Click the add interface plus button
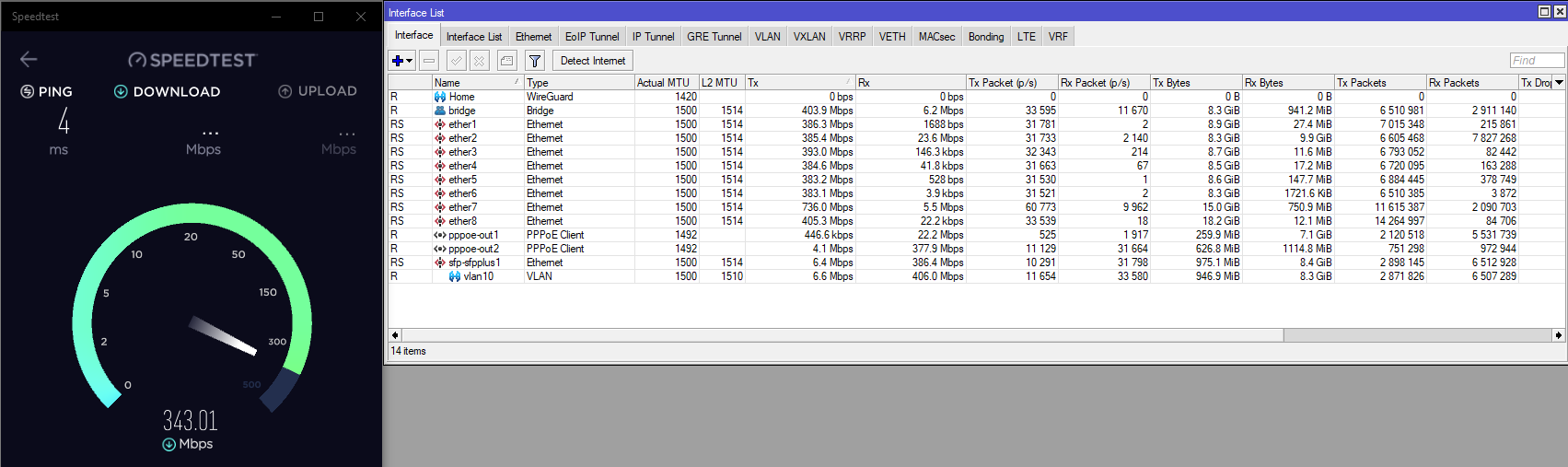Image resolution: width=1568 pixels, height=467 pixels. pos(402,61)
